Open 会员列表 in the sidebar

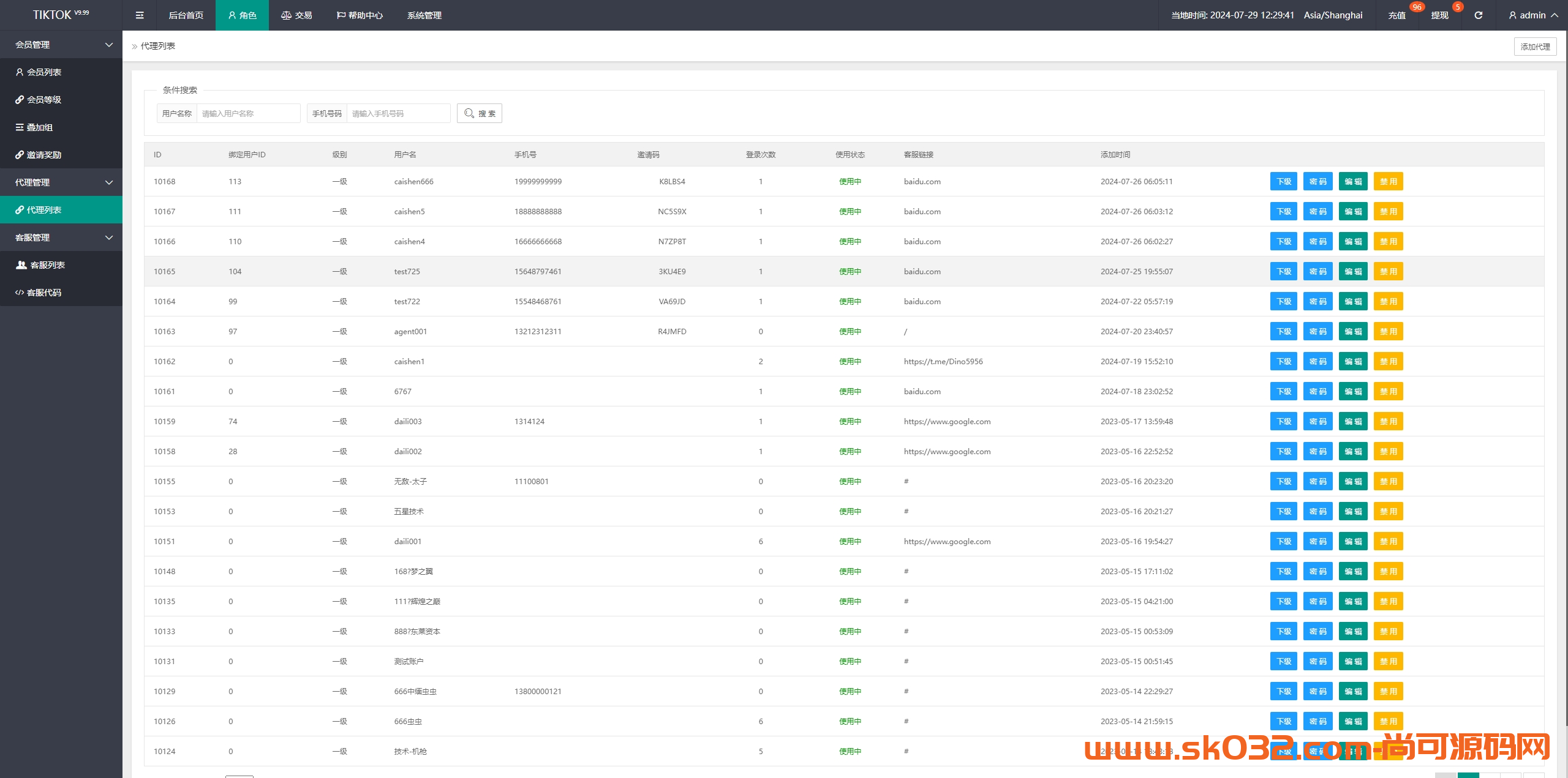61,72
